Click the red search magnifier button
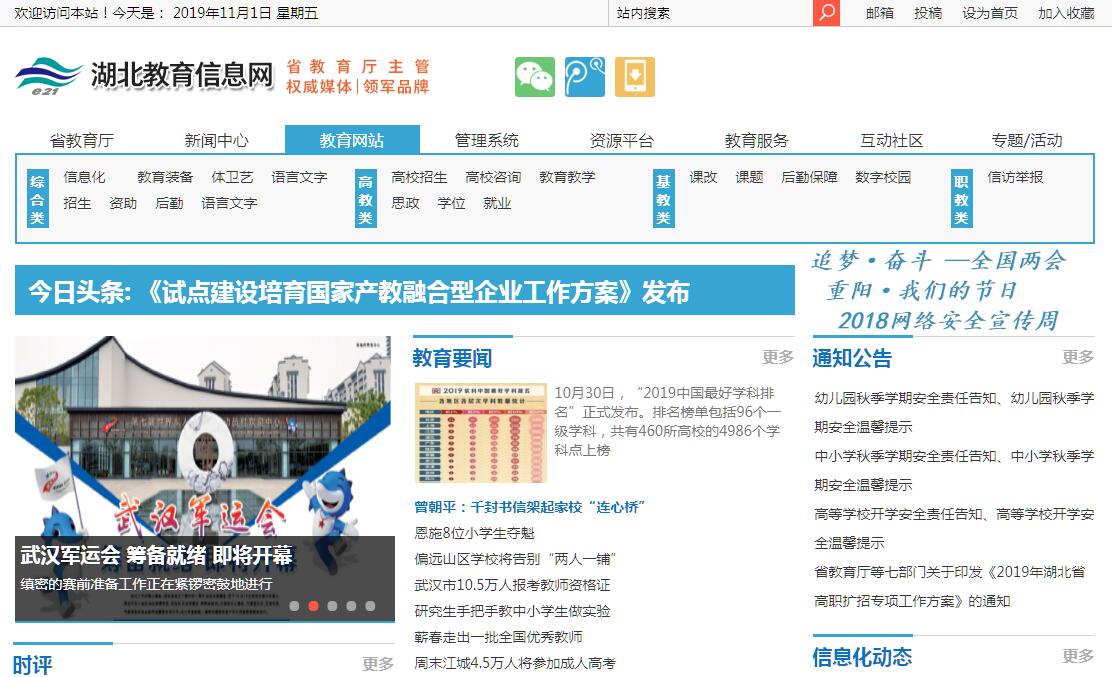 (x=826, y=13)
